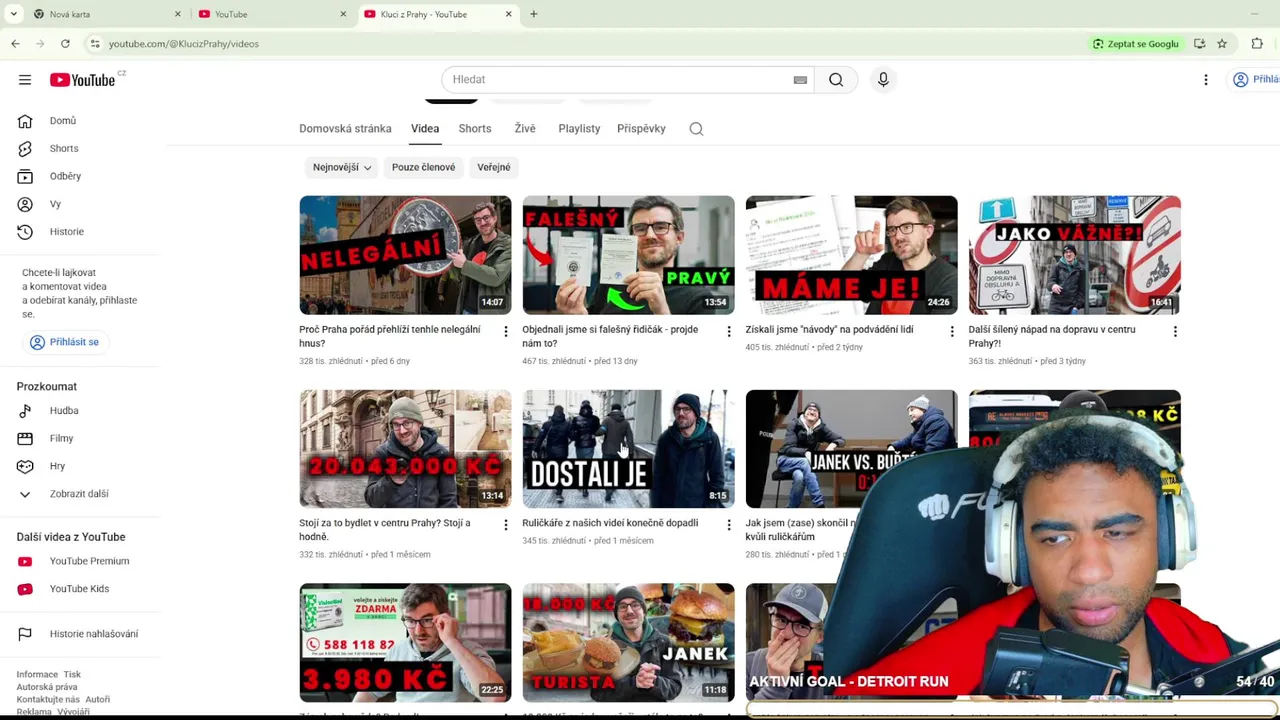
Task: Open the settings three-dot menu in header
Action: pyautogui.click(x=1206, y=80)
